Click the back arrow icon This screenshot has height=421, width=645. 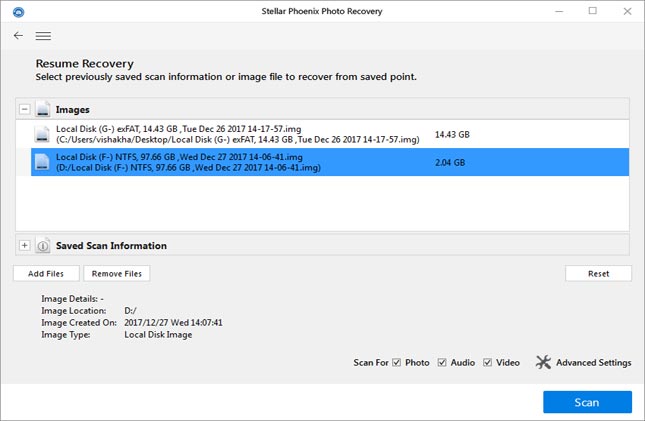point(18,36)
